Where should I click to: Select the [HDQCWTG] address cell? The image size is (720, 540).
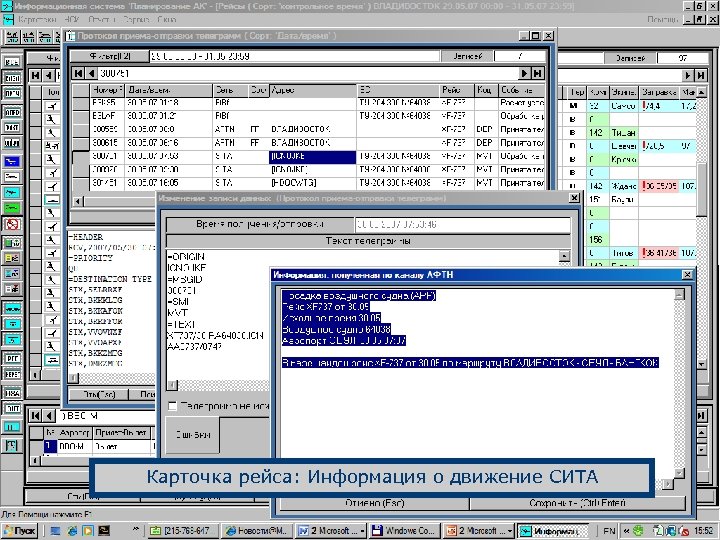click(312, 183)
